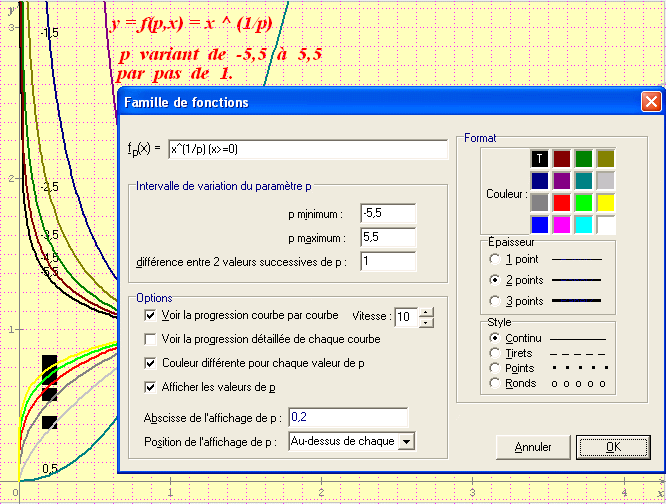Choose the navy blue color swatch
The image size is (666, 504).
click(x=540, y=181)
